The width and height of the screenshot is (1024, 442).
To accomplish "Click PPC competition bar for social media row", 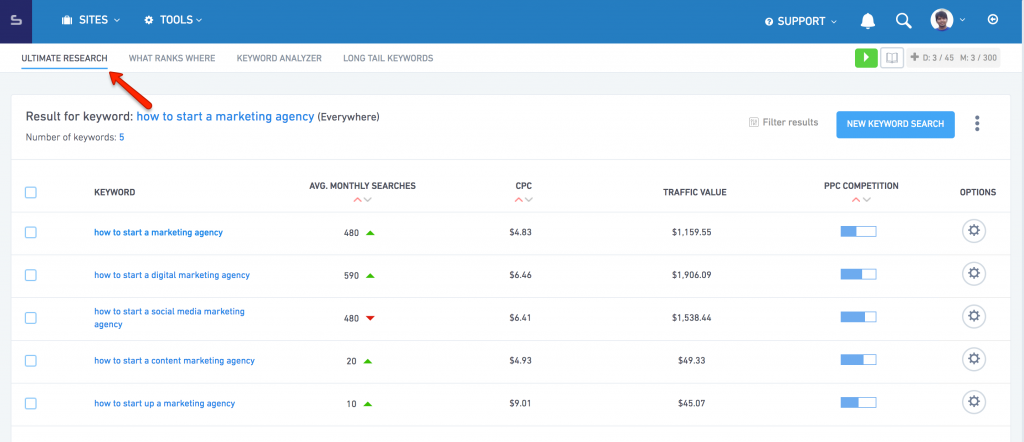I will pos(858,317).
